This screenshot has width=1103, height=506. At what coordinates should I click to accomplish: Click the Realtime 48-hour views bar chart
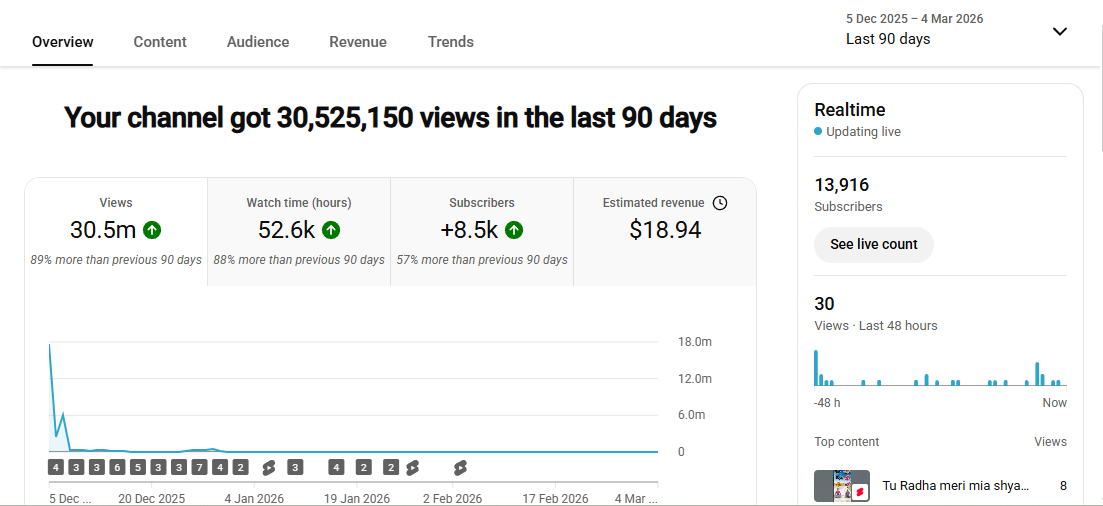pyautogui.click(x=940, y=368)
